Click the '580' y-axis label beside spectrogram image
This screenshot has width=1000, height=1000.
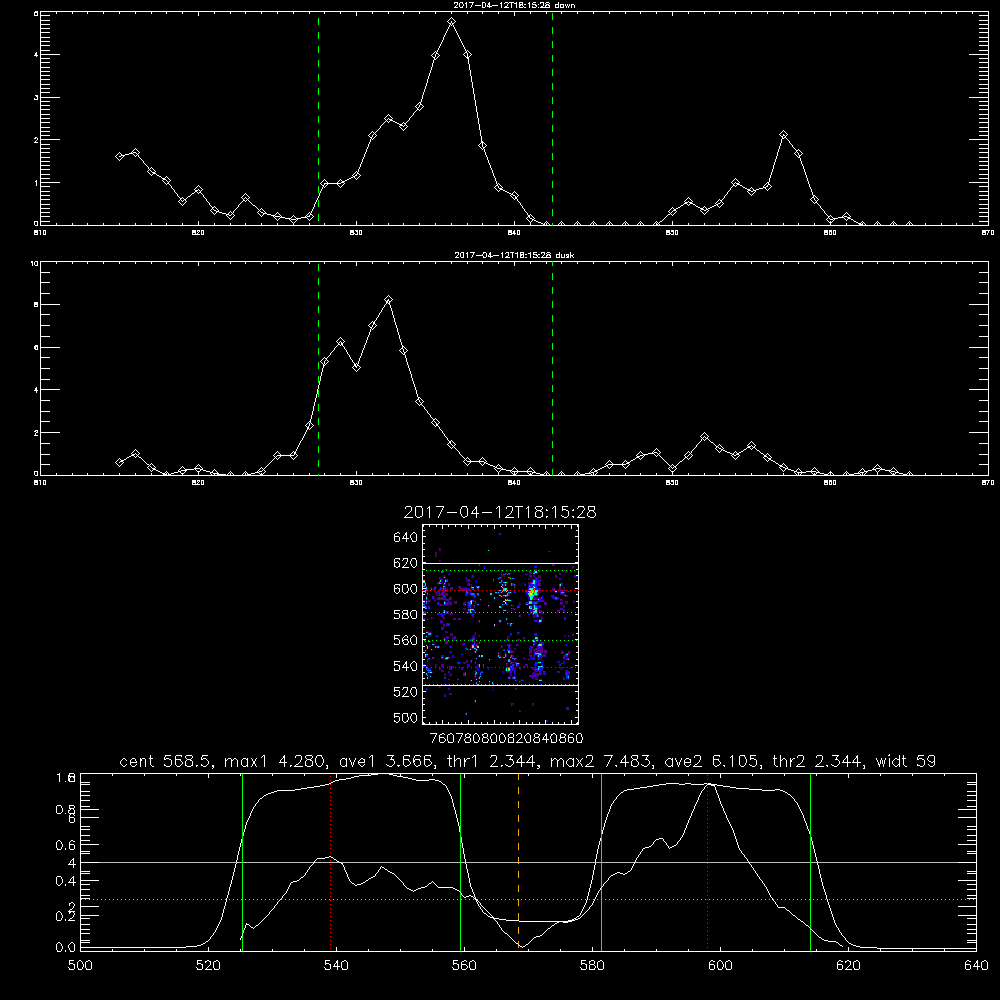406,615
